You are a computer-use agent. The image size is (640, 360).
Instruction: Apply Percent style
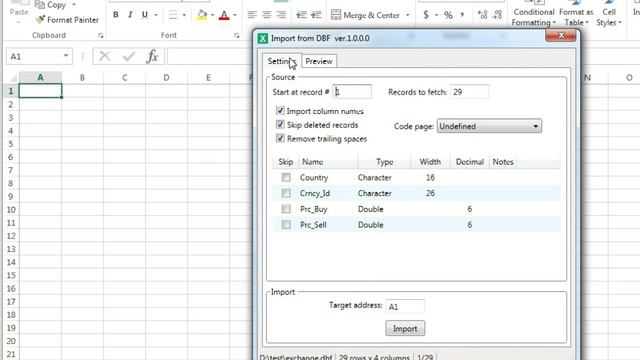449,15
